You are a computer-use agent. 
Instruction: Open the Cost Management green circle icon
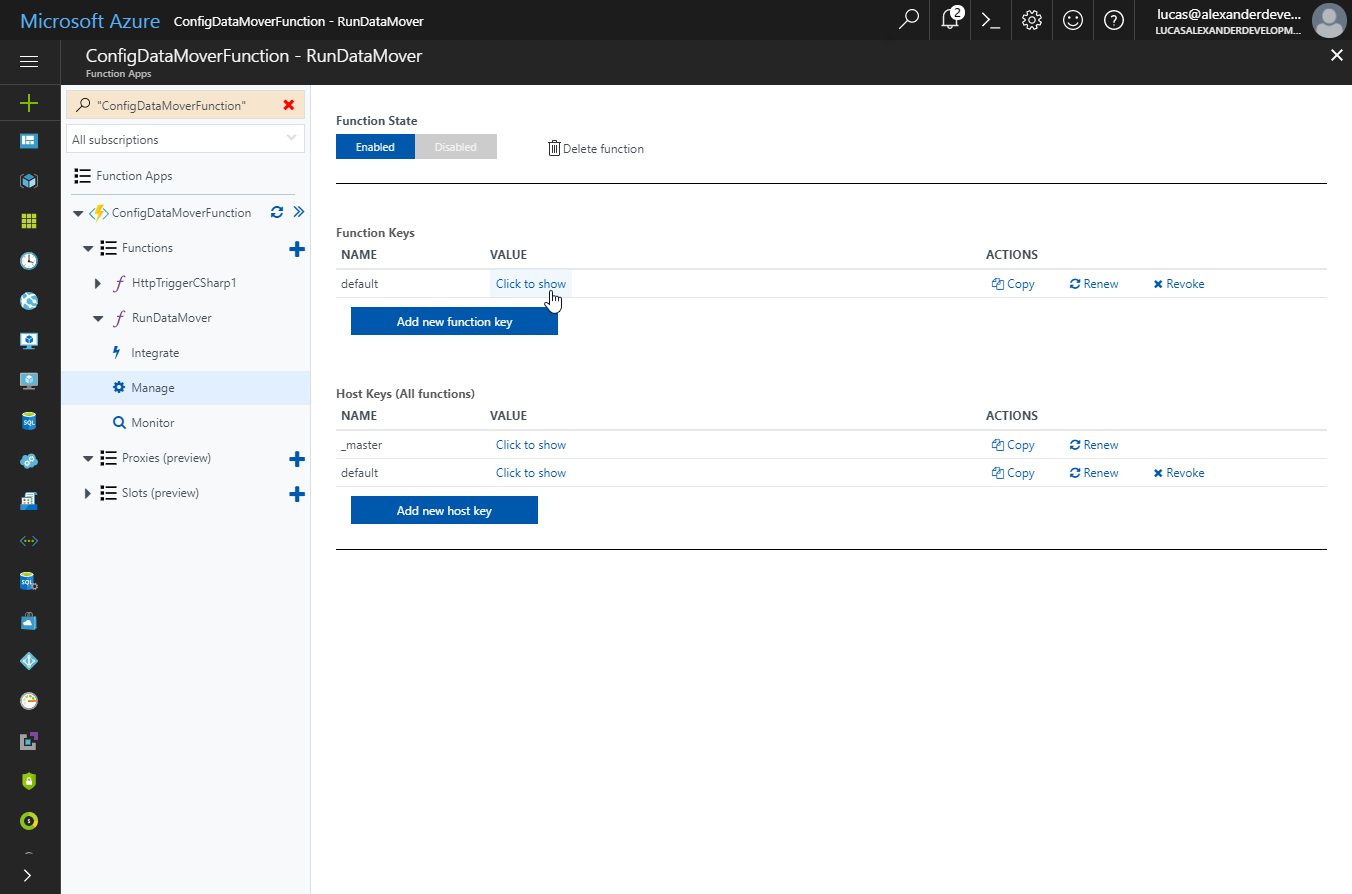29,821
